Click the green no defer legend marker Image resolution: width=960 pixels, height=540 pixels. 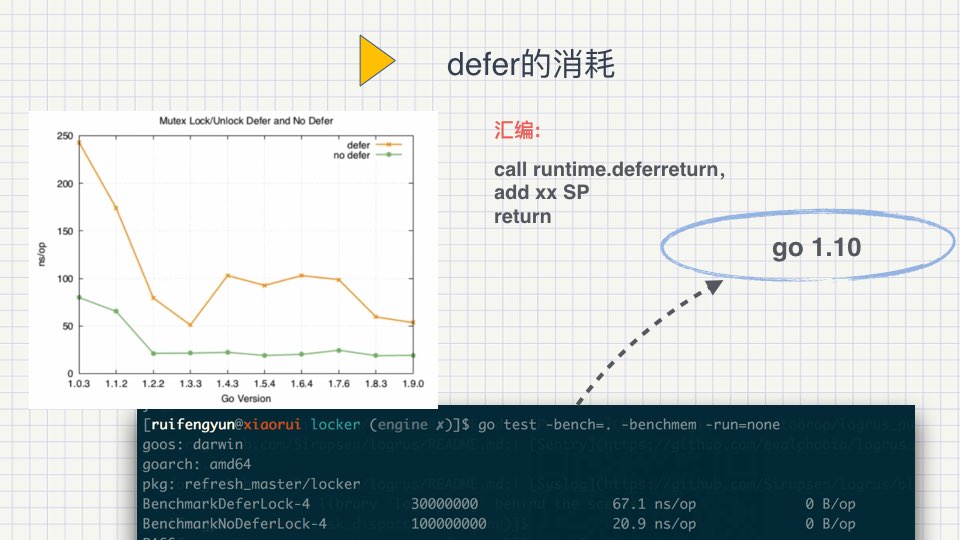(387, 155)
